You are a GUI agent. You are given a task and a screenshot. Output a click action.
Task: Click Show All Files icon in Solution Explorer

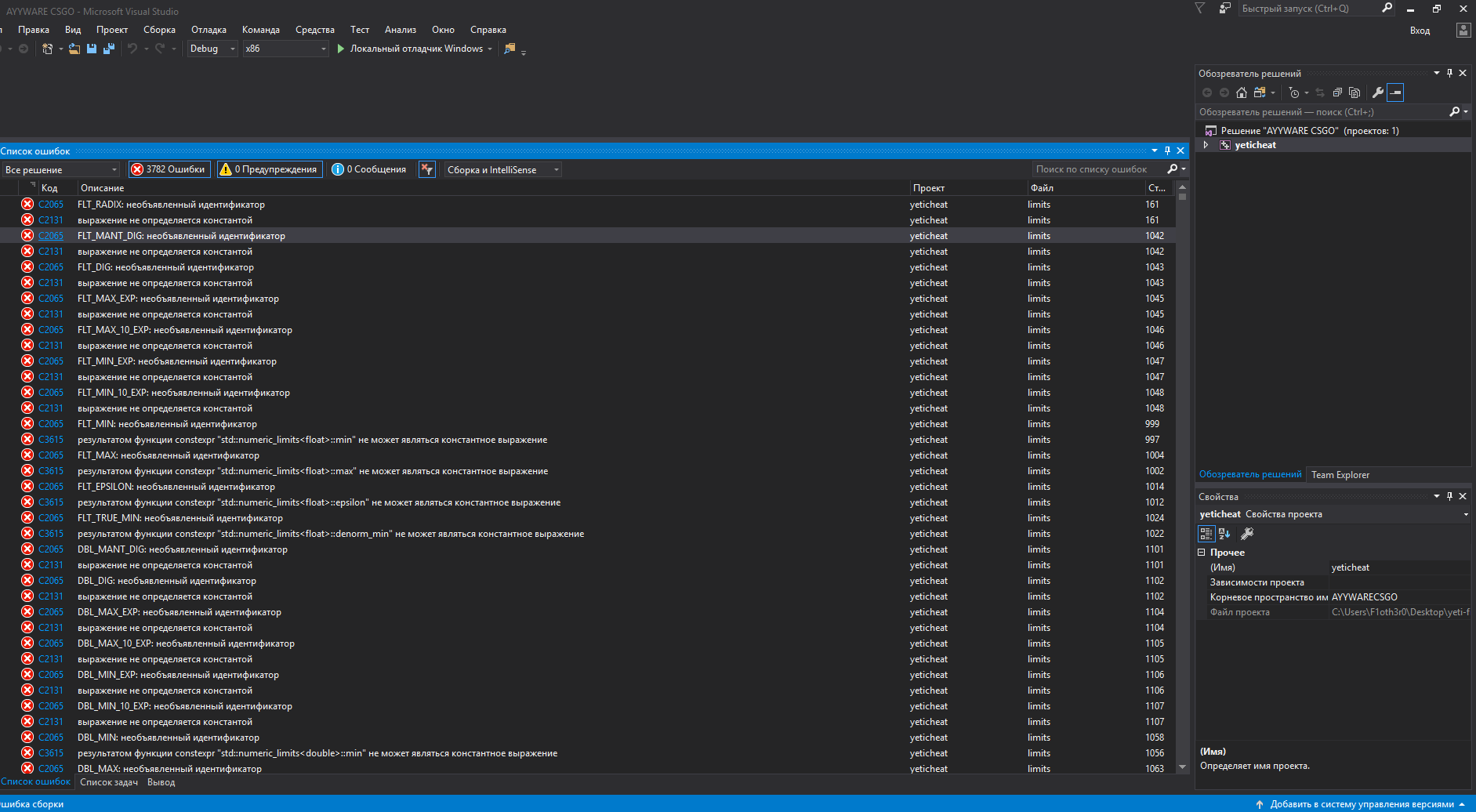click(x=1355, y=92)
